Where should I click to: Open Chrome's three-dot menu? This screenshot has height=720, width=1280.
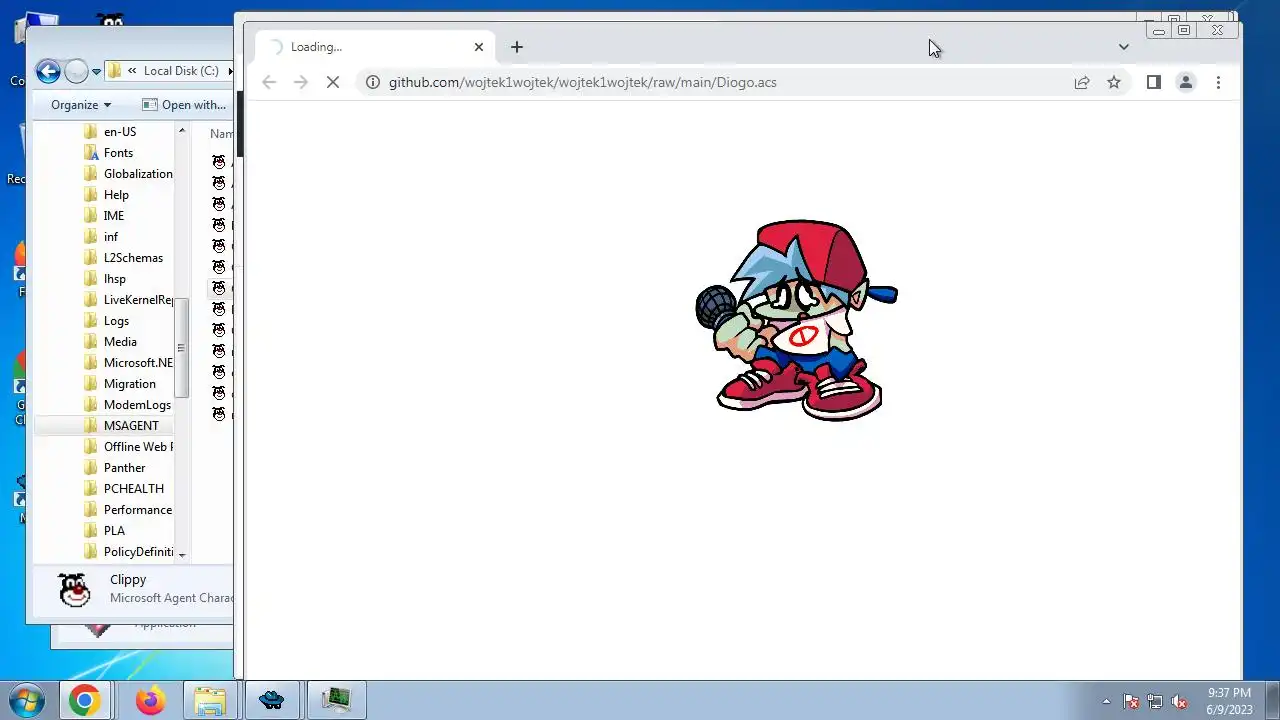click(1218, 82)
